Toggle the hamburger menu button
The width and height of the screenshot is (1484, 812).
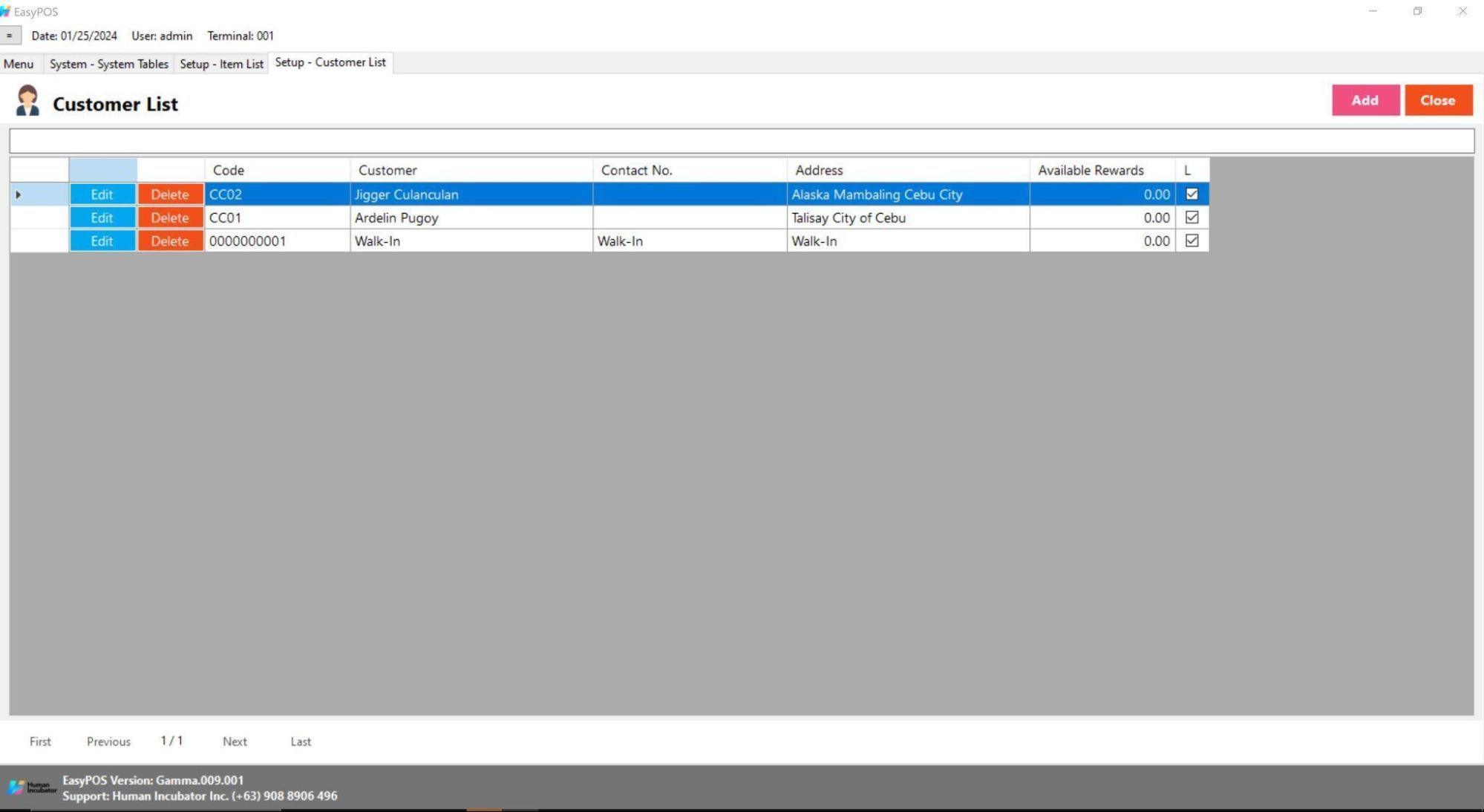tap(10, 36)
